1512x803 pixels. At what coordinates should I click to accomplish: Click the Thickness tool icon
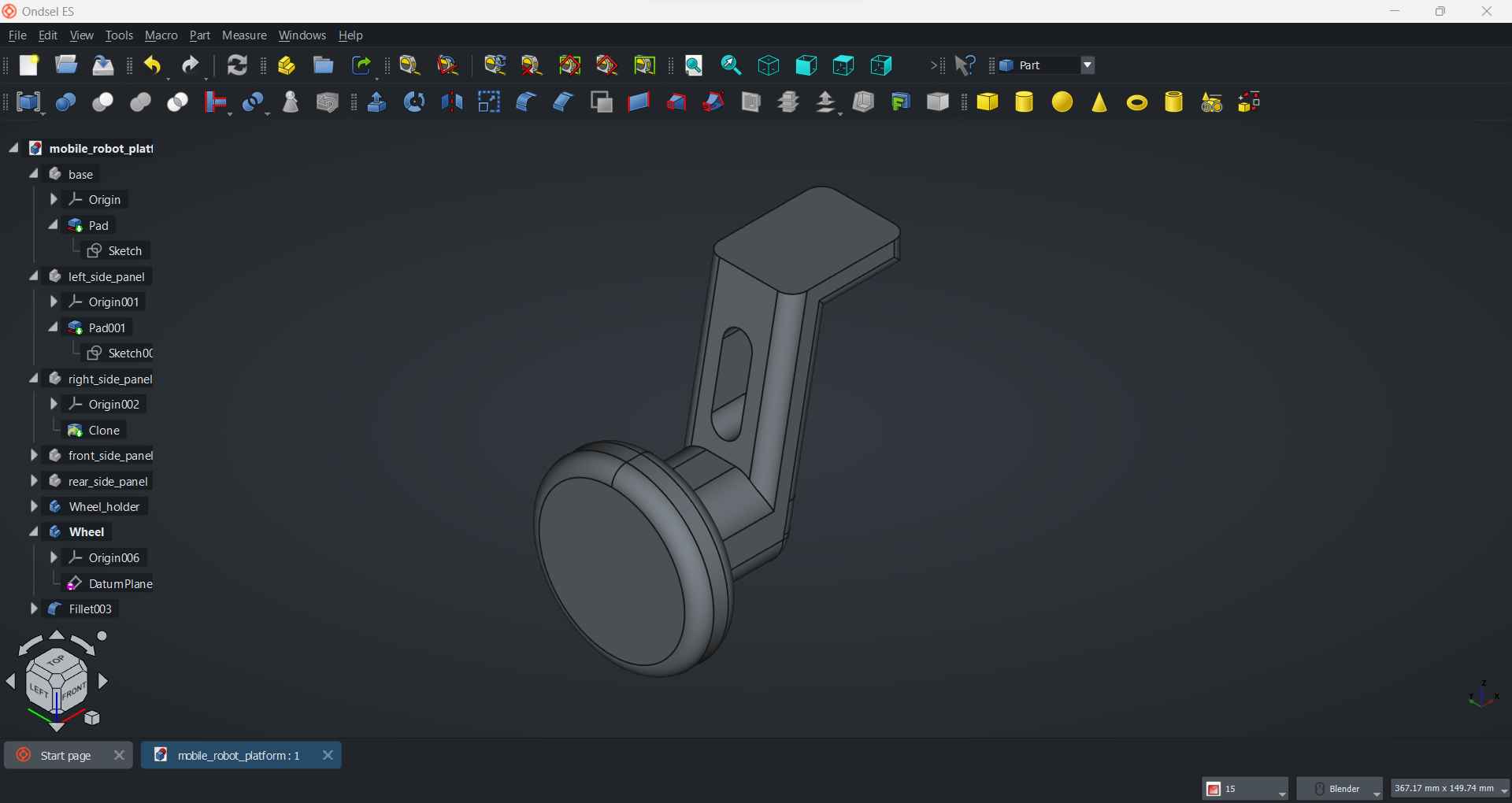[x=864, y=102]
